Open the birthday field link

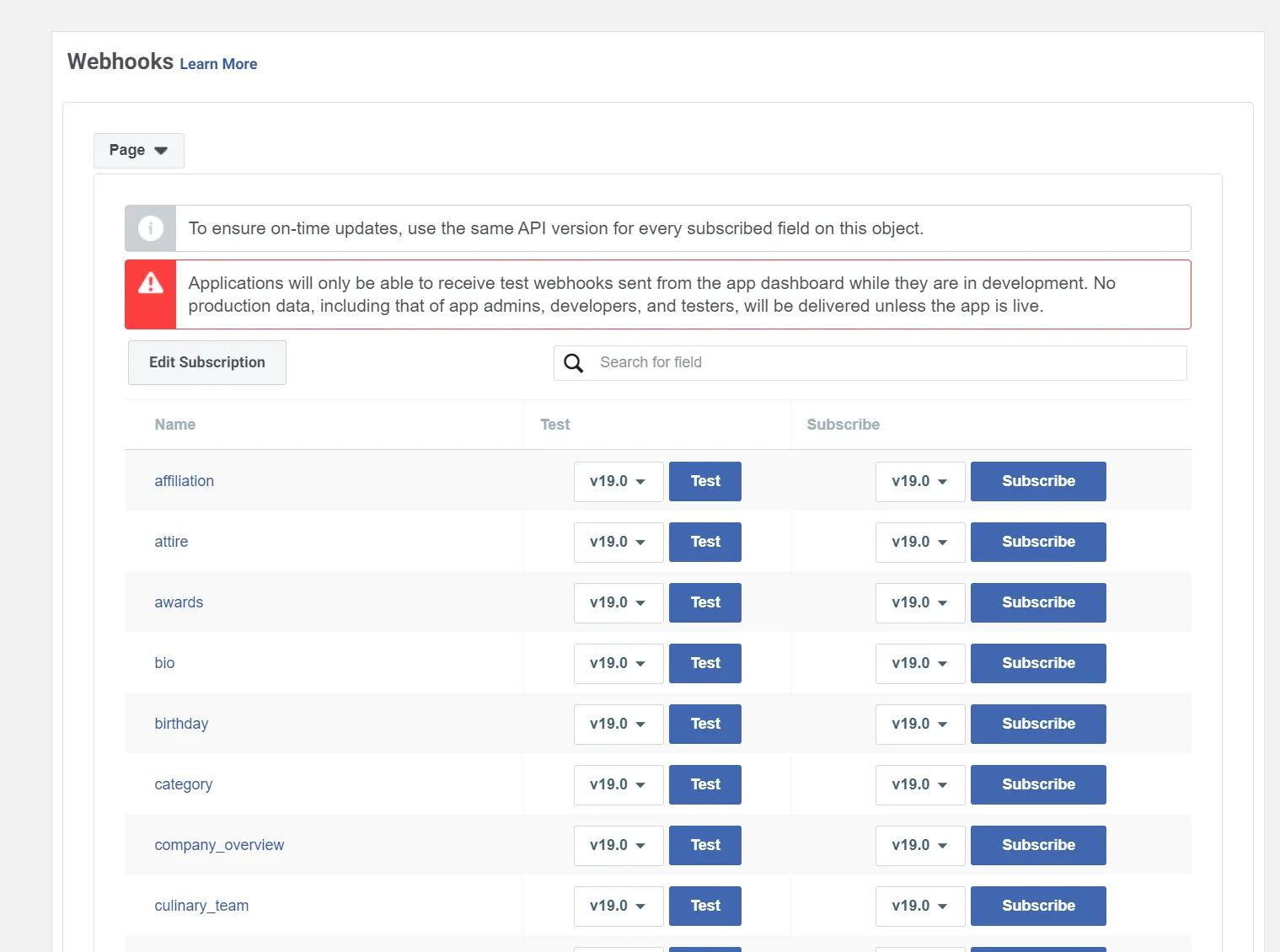(181, 724)
